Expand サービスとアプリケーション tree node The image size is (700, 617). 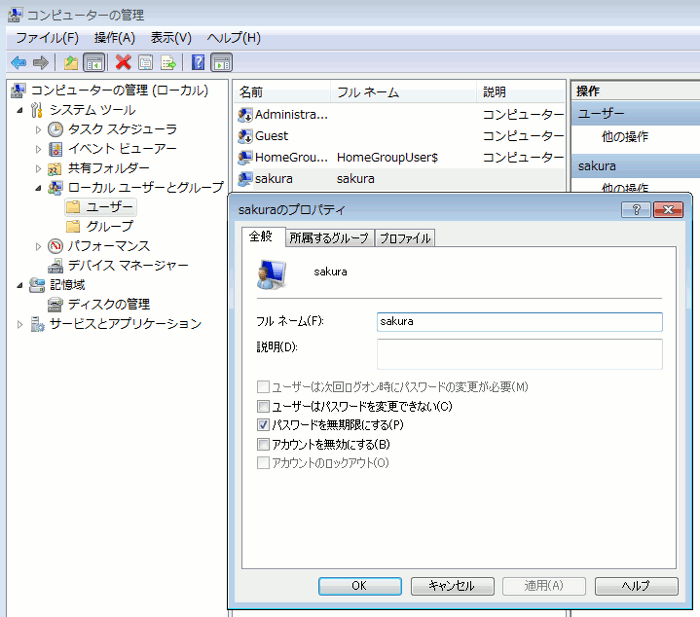(x=21, y=324)
